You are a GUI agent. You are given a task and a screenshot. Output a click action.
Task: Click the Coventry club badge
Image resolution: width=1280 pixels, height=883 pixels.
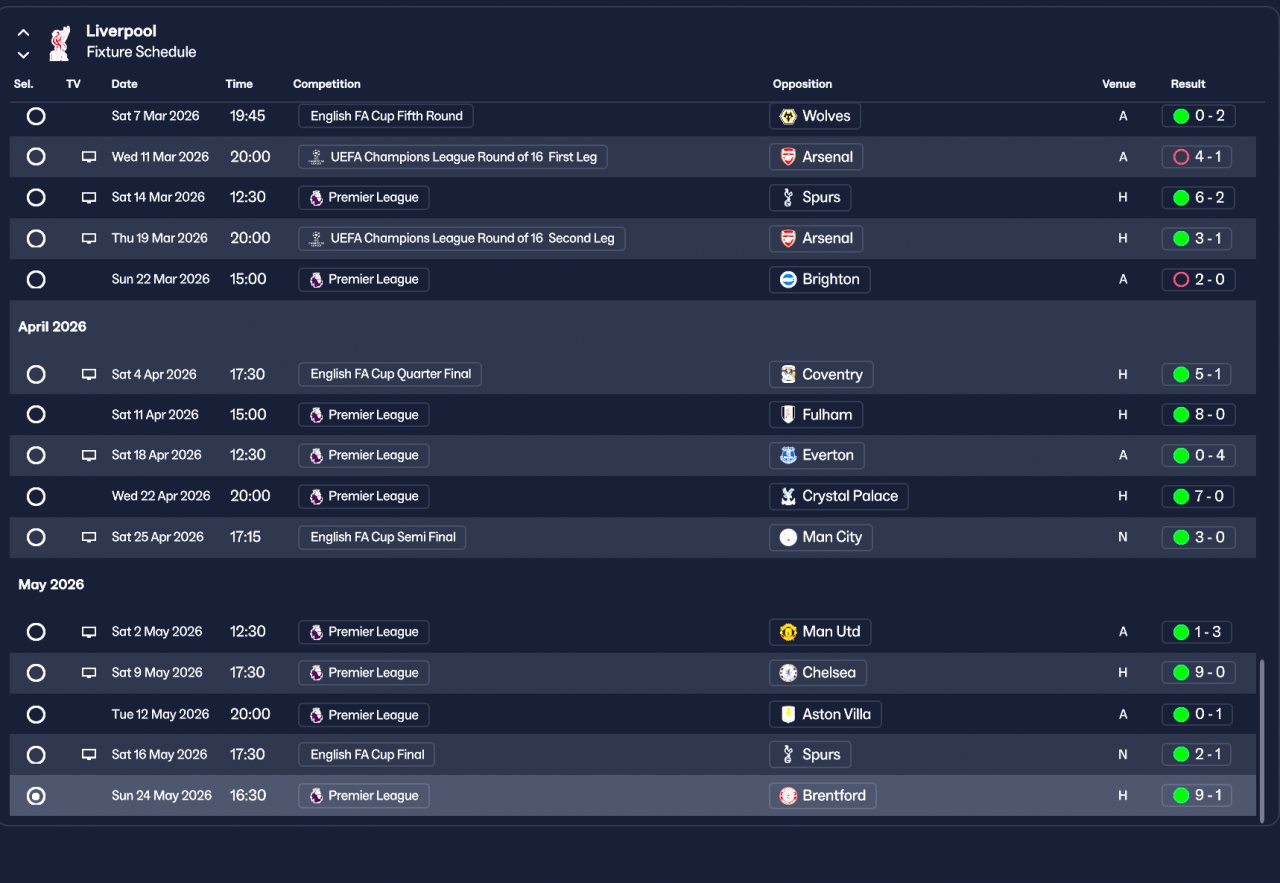click(x=788, y=375)
